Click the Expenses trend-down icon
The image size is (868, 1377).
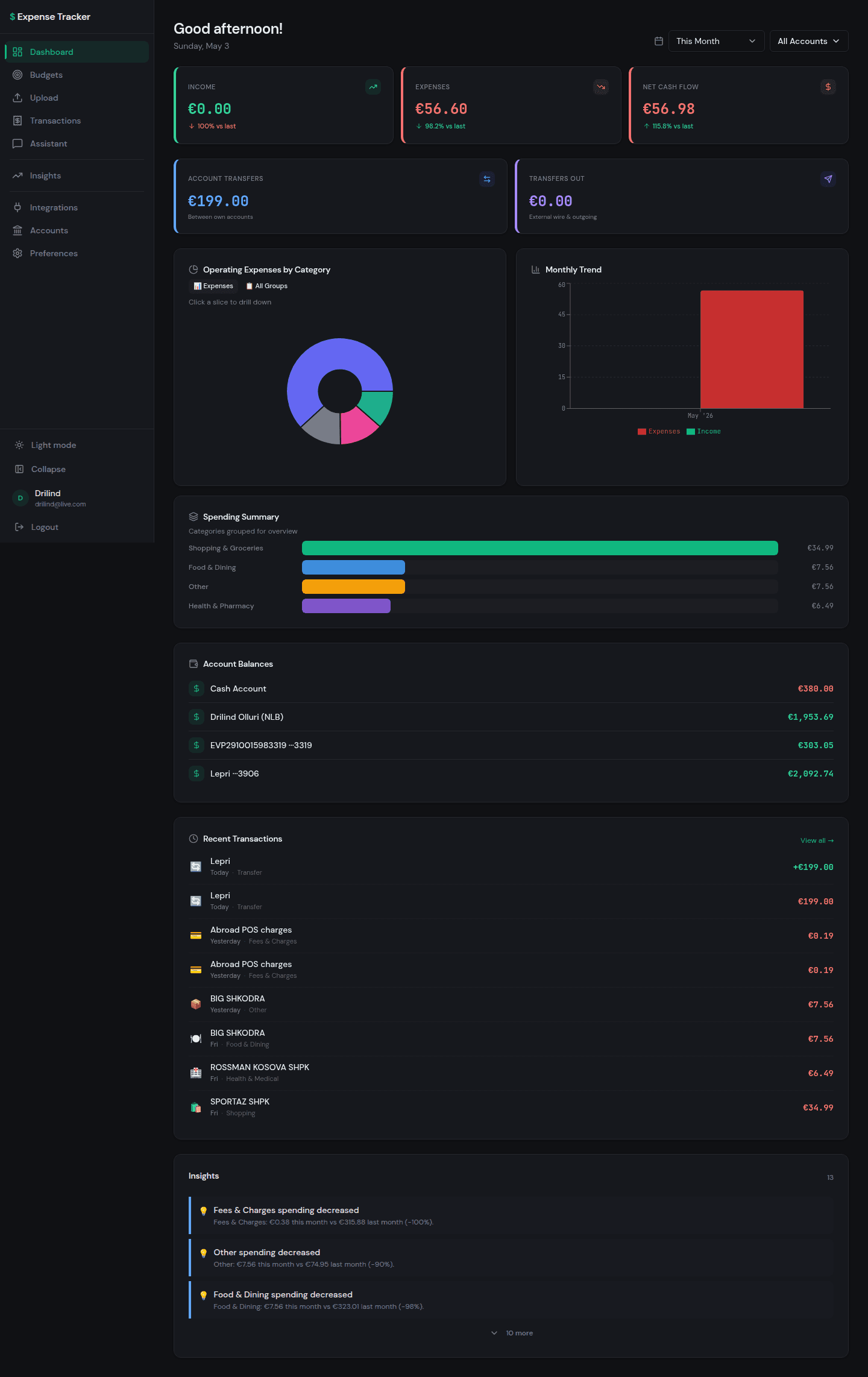(x=601, y=87)
